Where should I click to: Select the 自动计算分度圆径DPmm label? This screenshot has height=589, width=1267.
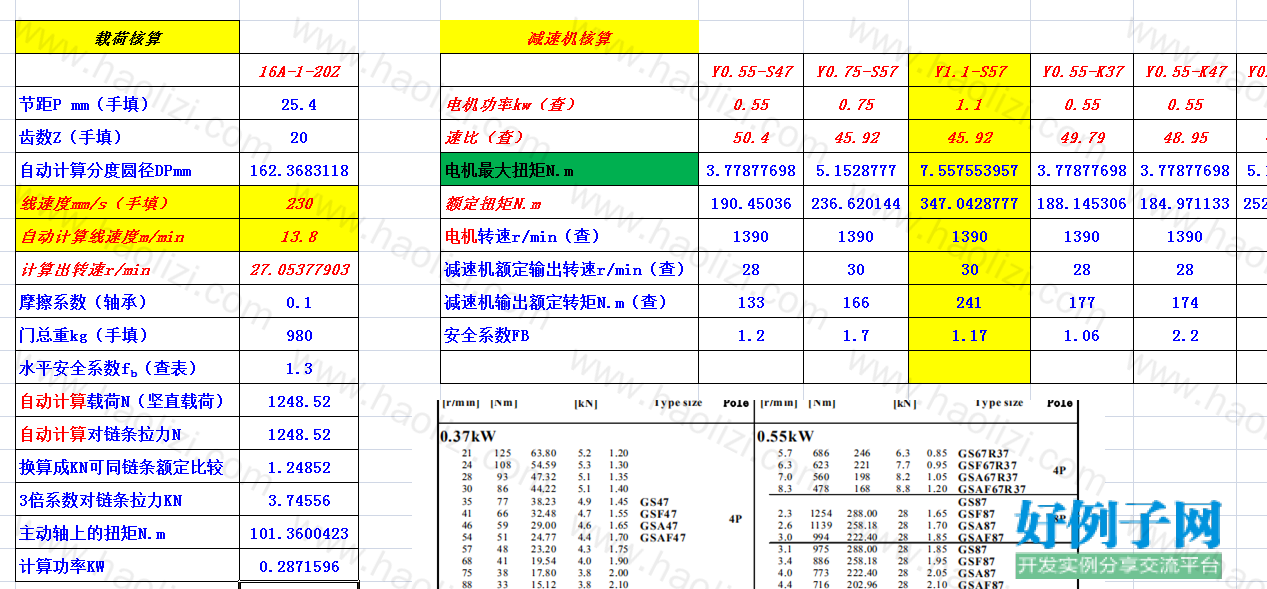[x=127, y=170]
